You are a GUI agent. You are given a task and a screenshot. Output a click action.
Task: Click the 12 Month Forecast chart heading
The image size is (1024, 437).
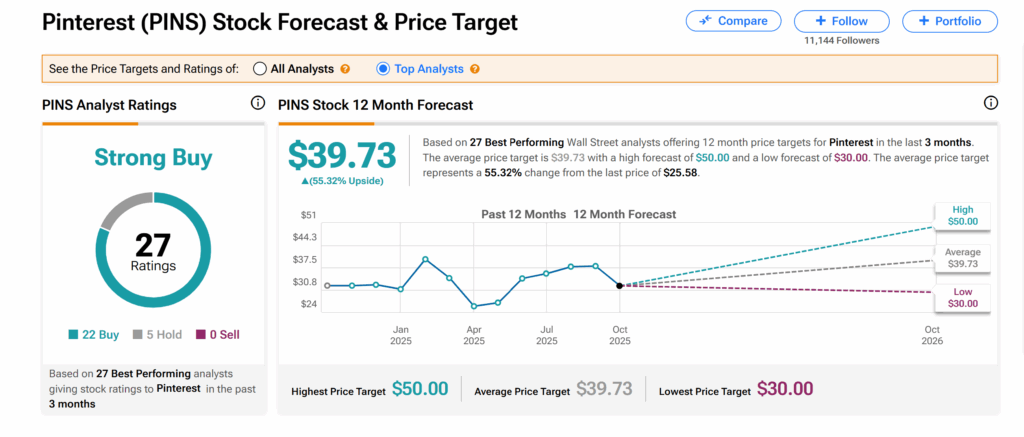click(x=625, y=214)
